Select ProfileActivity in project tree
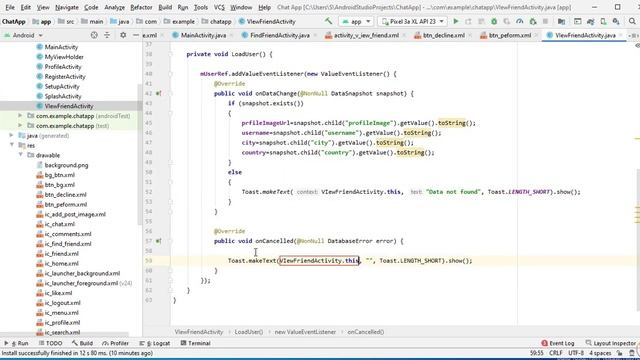Image resolution: width=640 pixels, height=360 pixels. [63, 67]
